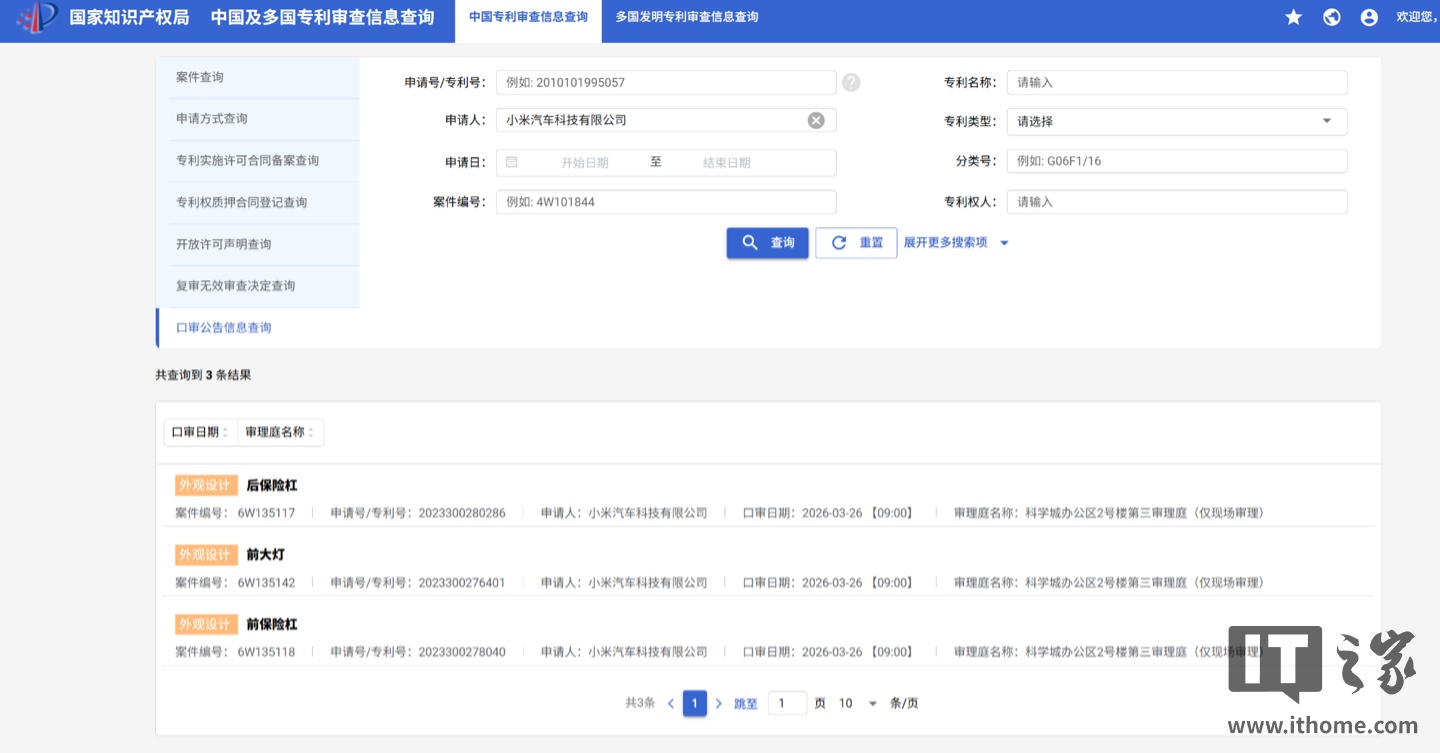
Task: Open the 前大灯 design result entry
Action: coord(265,554)
